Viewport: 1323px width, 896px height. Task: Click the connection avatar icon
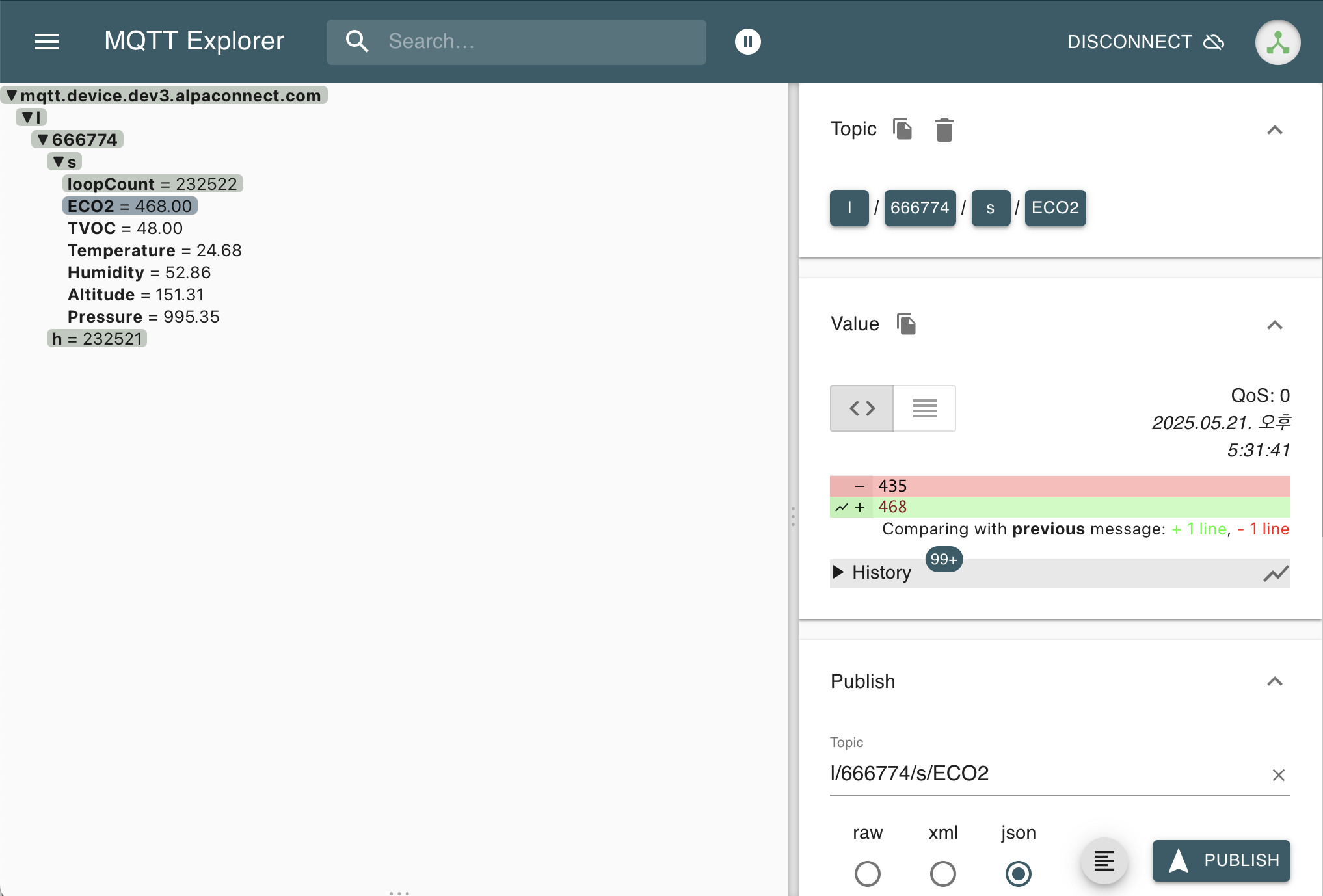[x=1277, y=42]
